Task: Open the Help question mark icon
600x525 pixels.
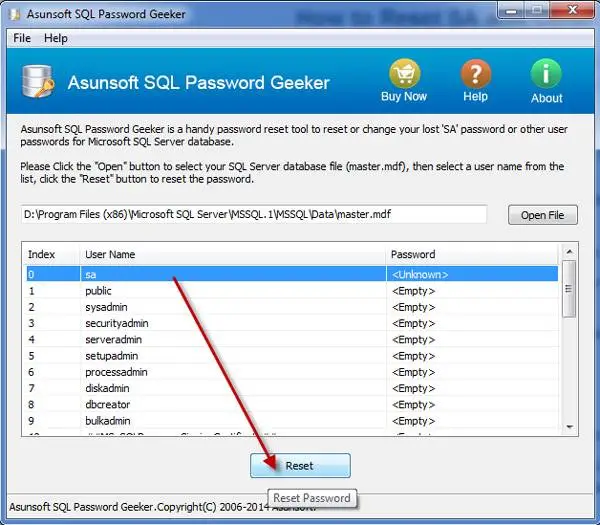Action: [476, 73]
